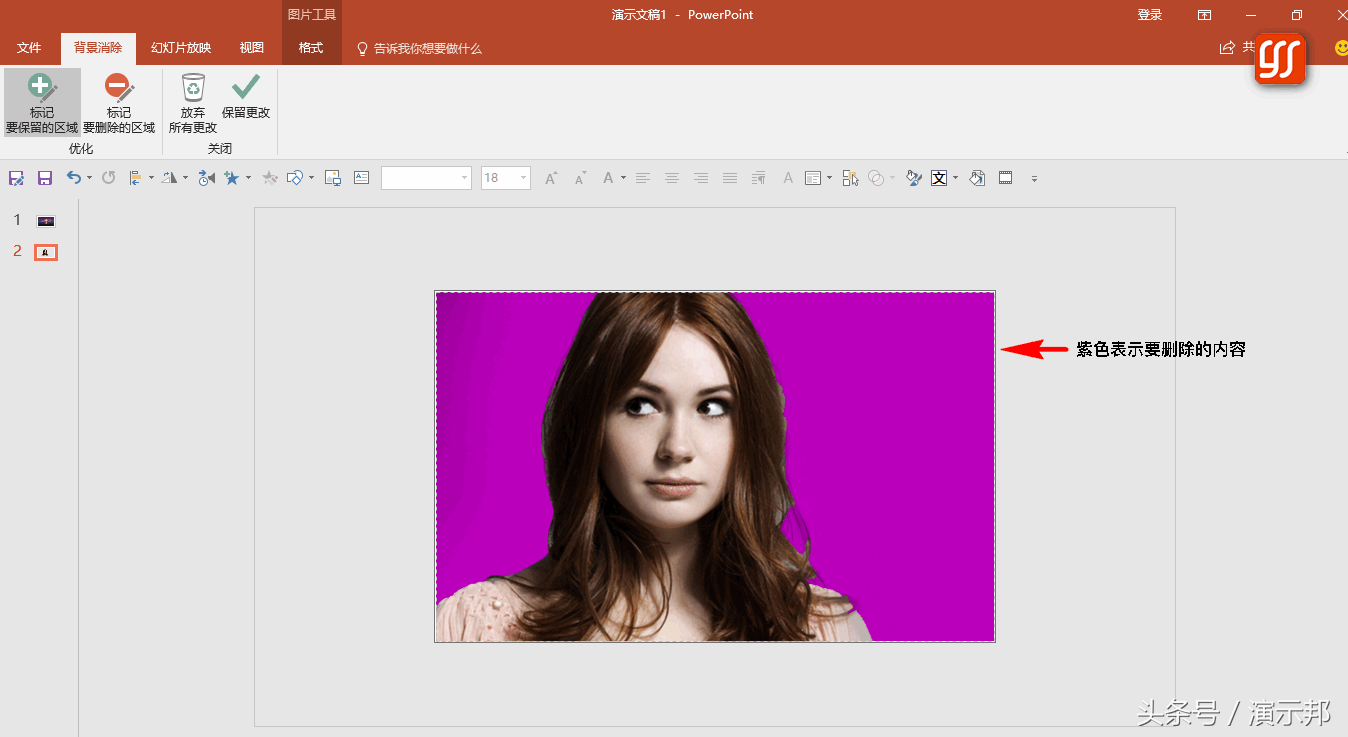Open the Animation pane icon with clock
1348x737 pixels.
[206, 178]
